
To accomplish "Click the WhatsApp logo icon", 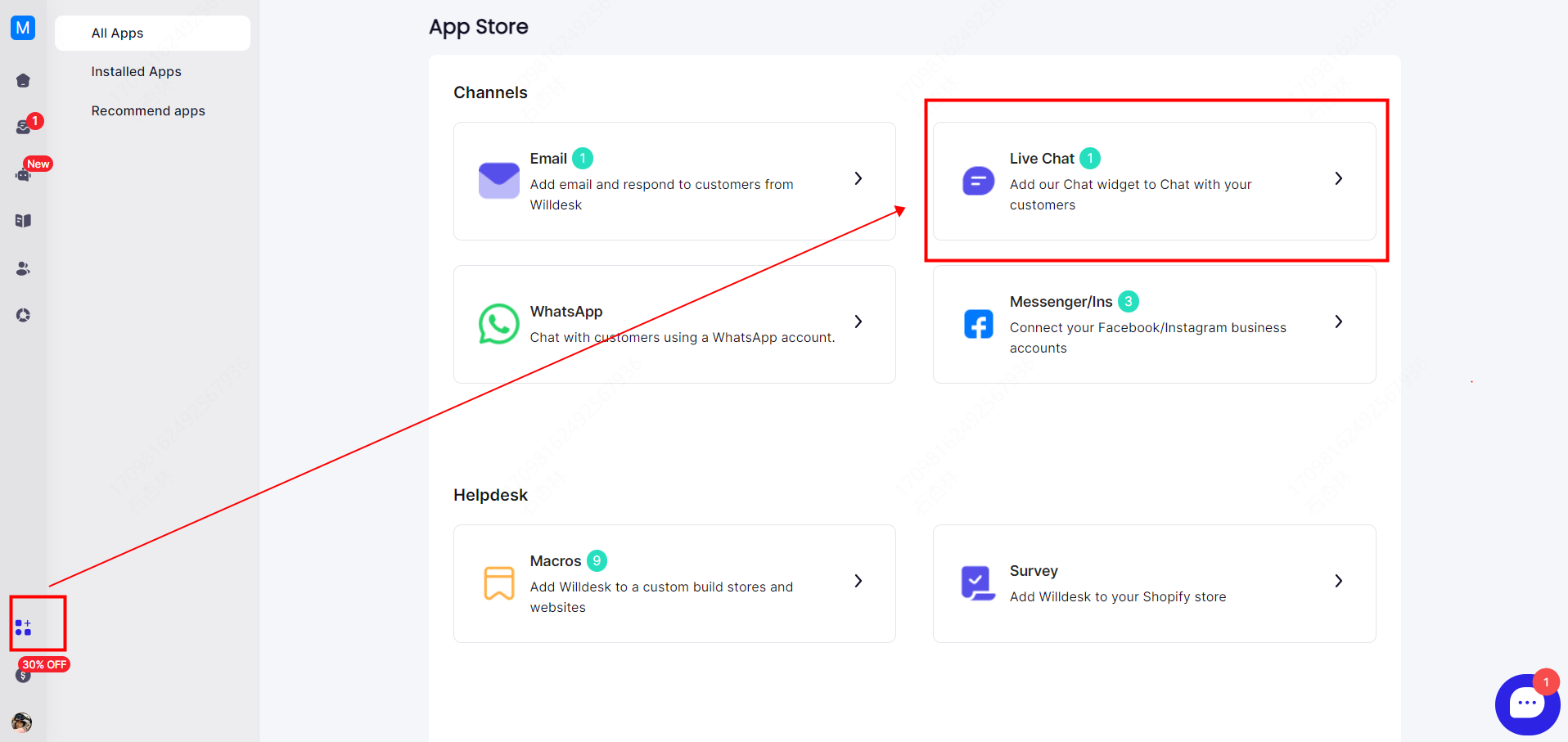I will tap(499, 324).
